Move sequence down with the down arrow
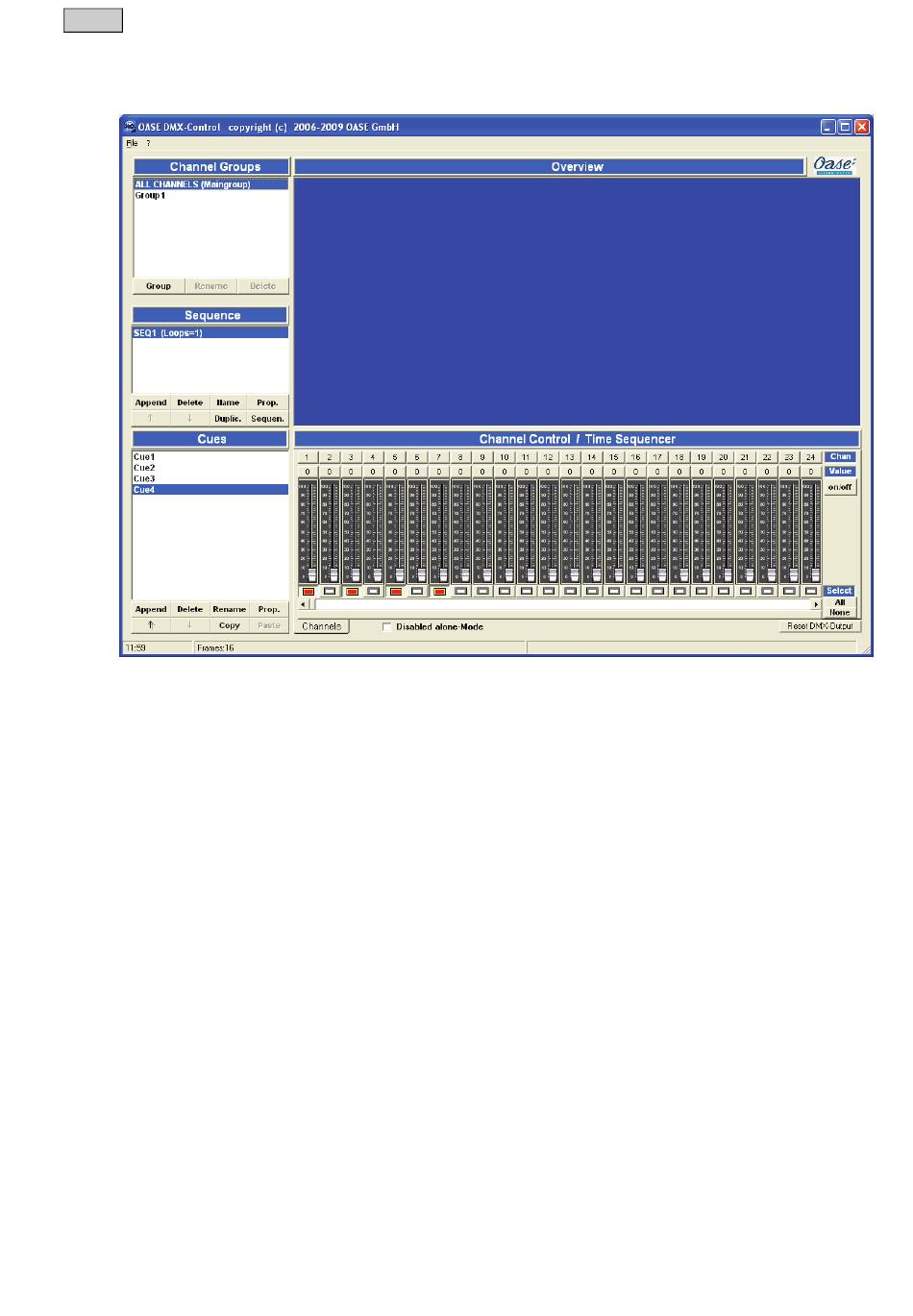 [x=190, y=418]
